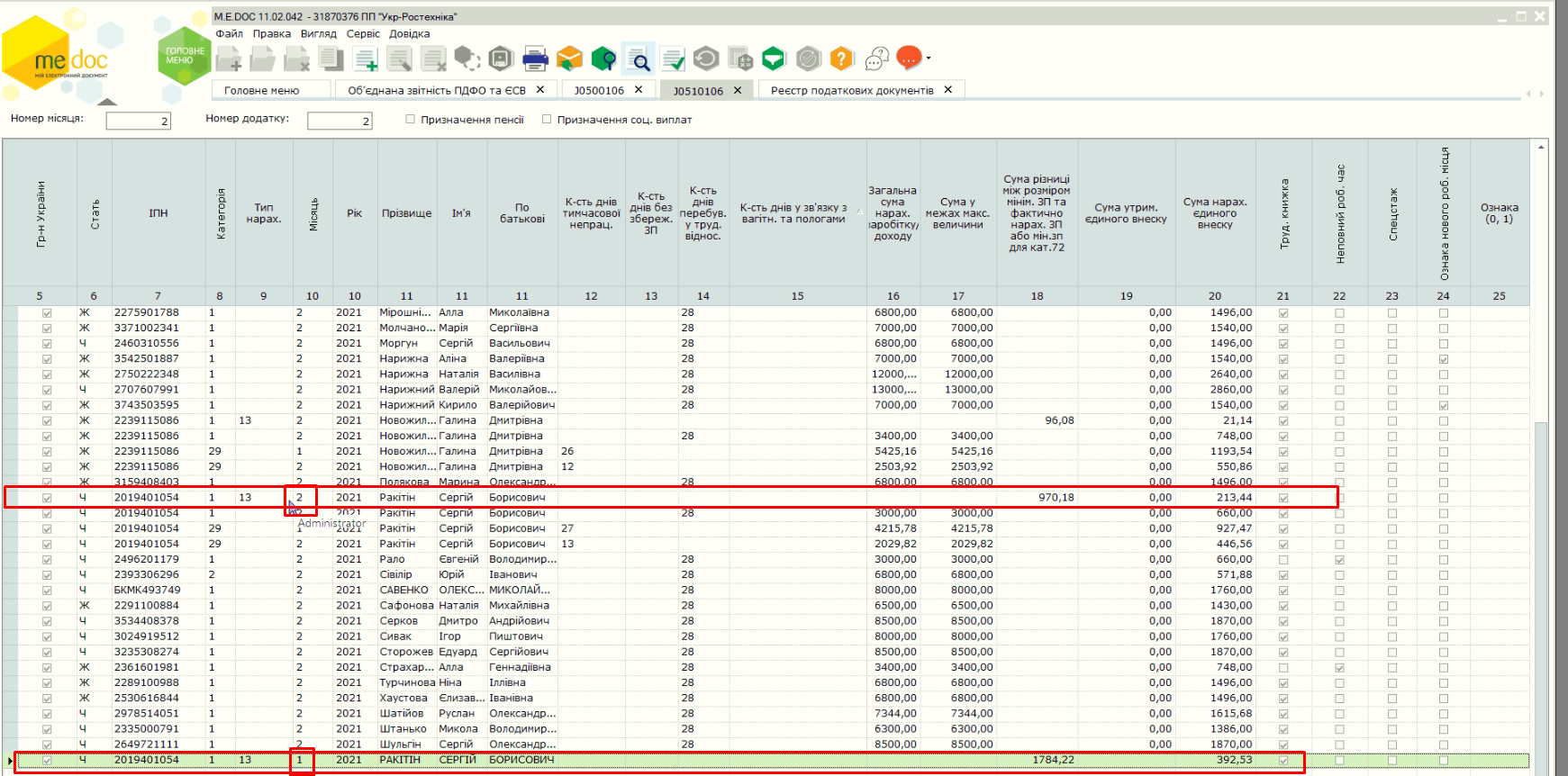
Task: Close the J0500106 tab
Action: pyautogui.click(x=639, y=90)
